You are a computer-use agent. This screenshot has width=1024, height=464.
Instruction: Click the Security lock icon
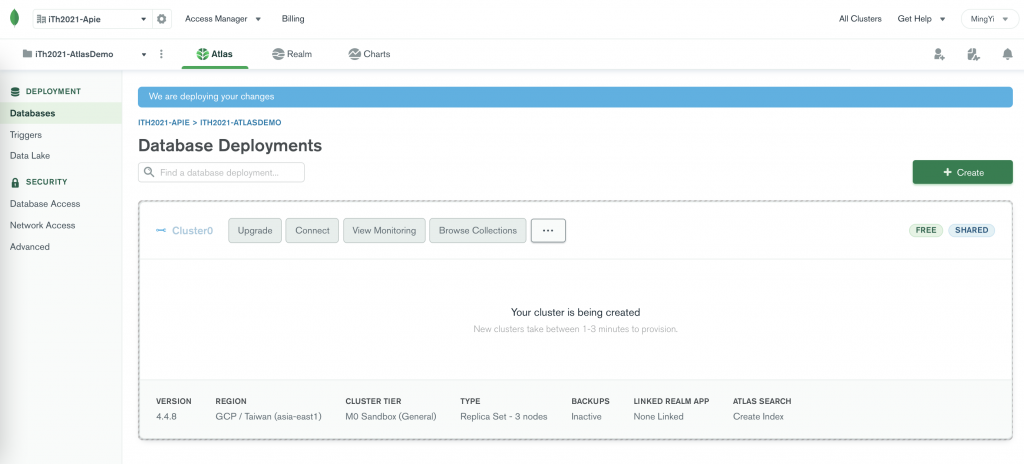pyautogui.click(x=15, y=182)
